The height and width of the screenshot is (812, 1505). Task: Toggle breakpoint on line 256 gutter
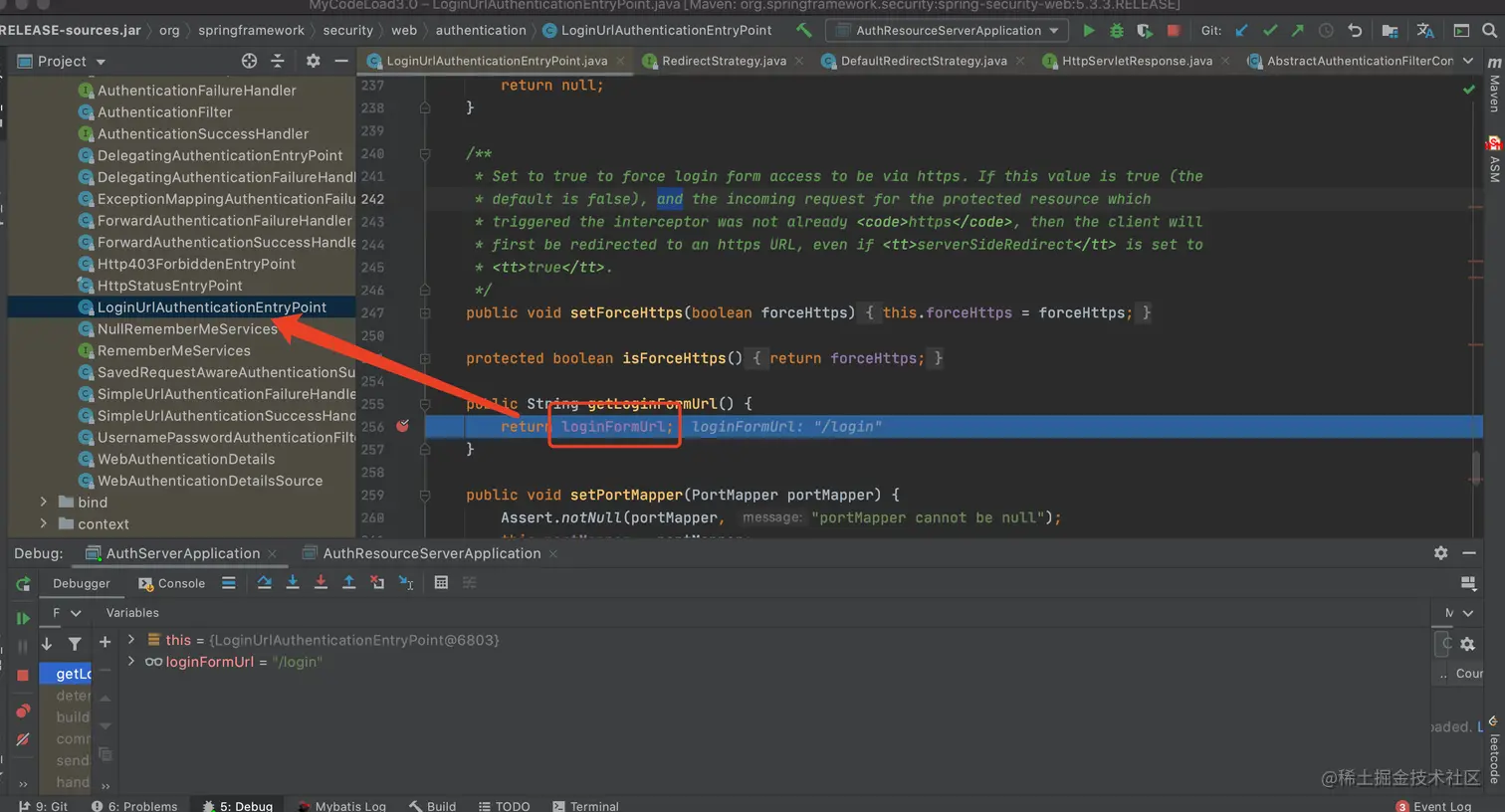(402, 426)
